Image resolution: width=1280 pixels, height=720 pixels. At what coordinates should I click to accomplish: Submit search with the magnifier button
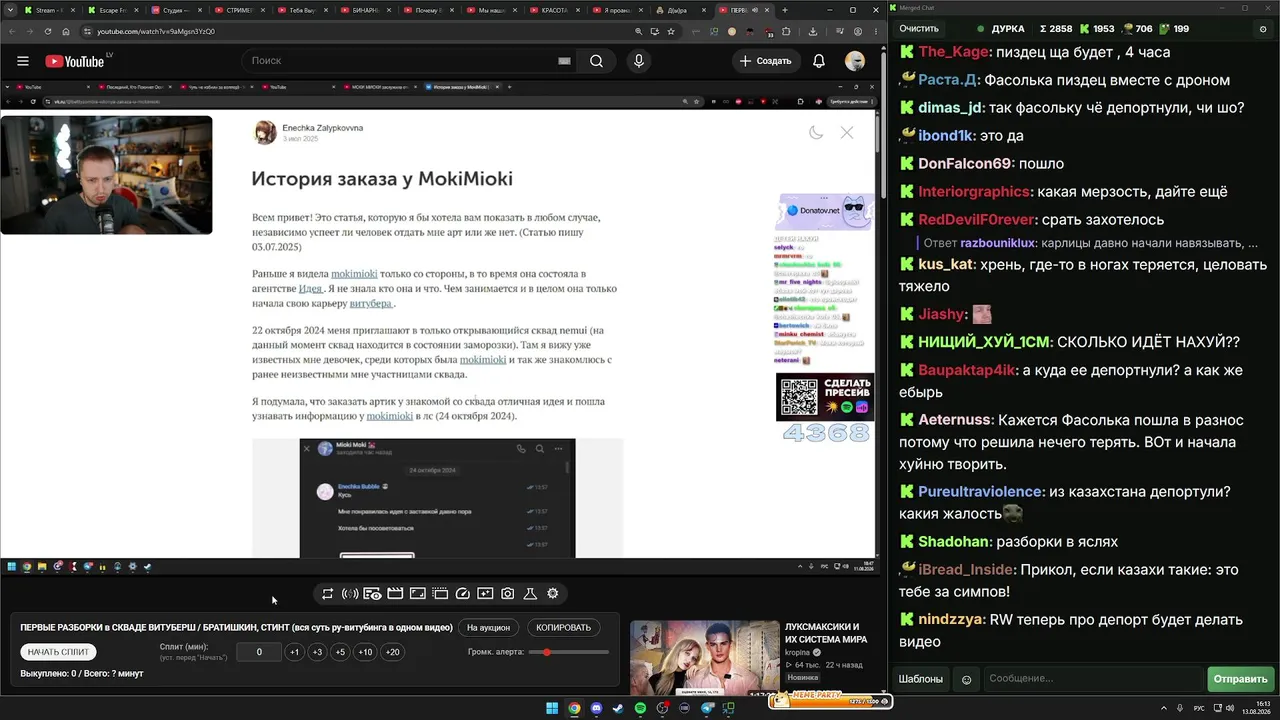point(596,61)
